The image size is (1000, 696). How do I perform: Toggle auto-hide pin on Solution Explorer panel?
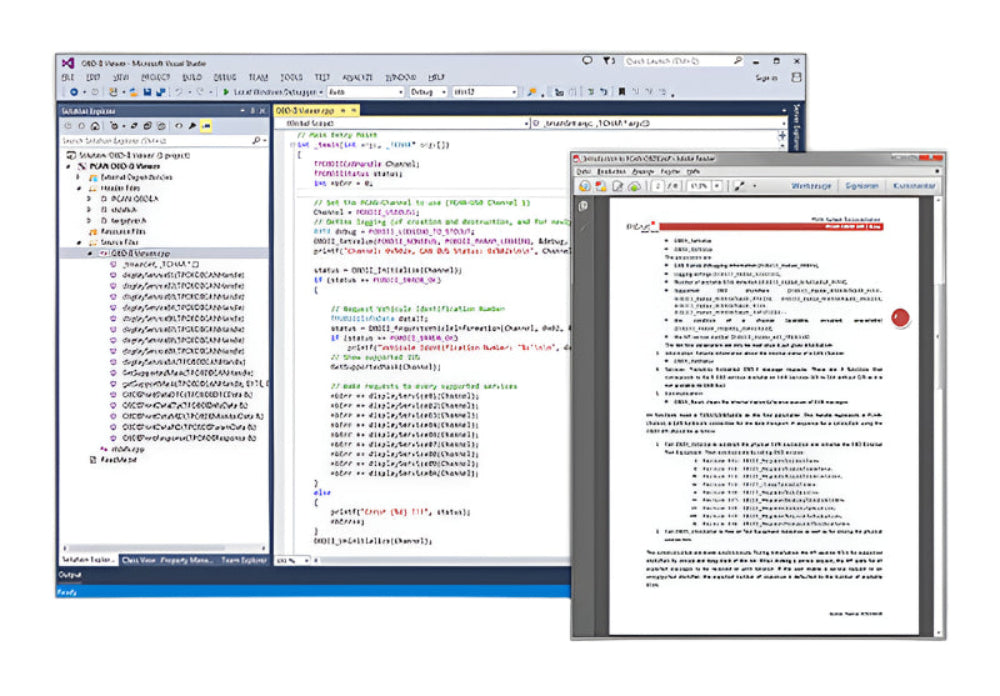[x=251, y=110]
